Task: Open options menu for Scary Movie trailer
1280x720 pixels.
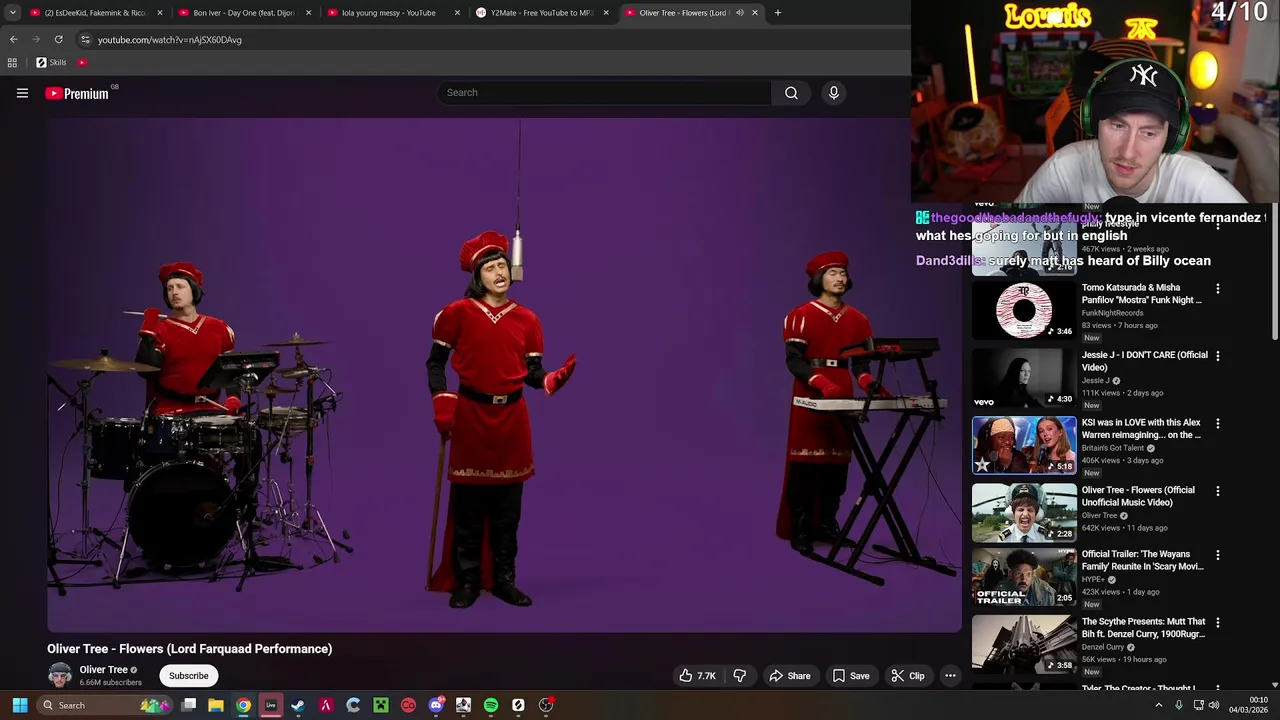Action: [x=1217, y=555]
